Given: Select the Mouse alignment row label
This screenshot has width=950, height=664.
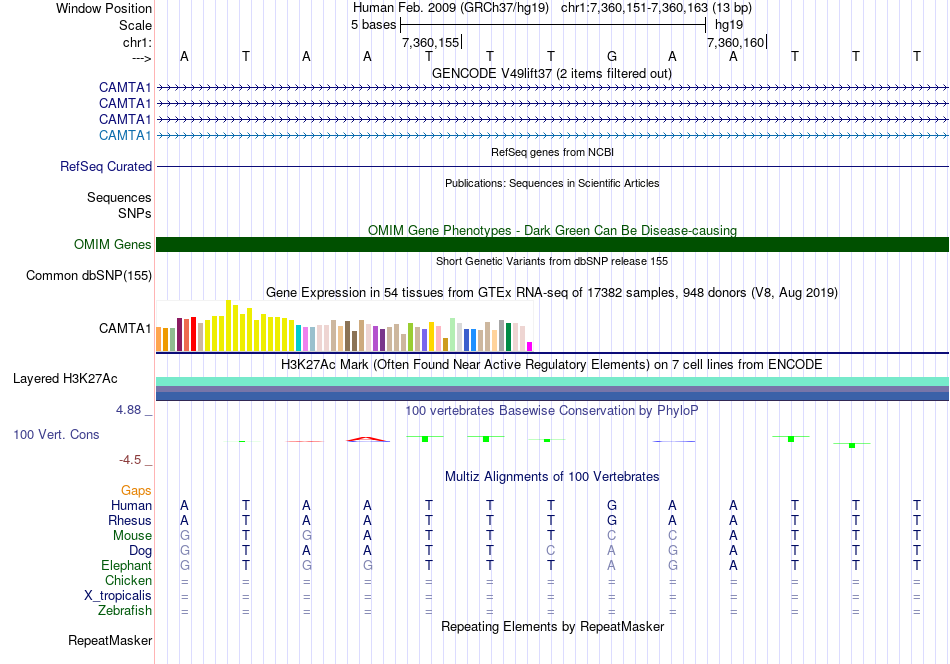Looking at the screenshot, I should [x=132, y=536].
